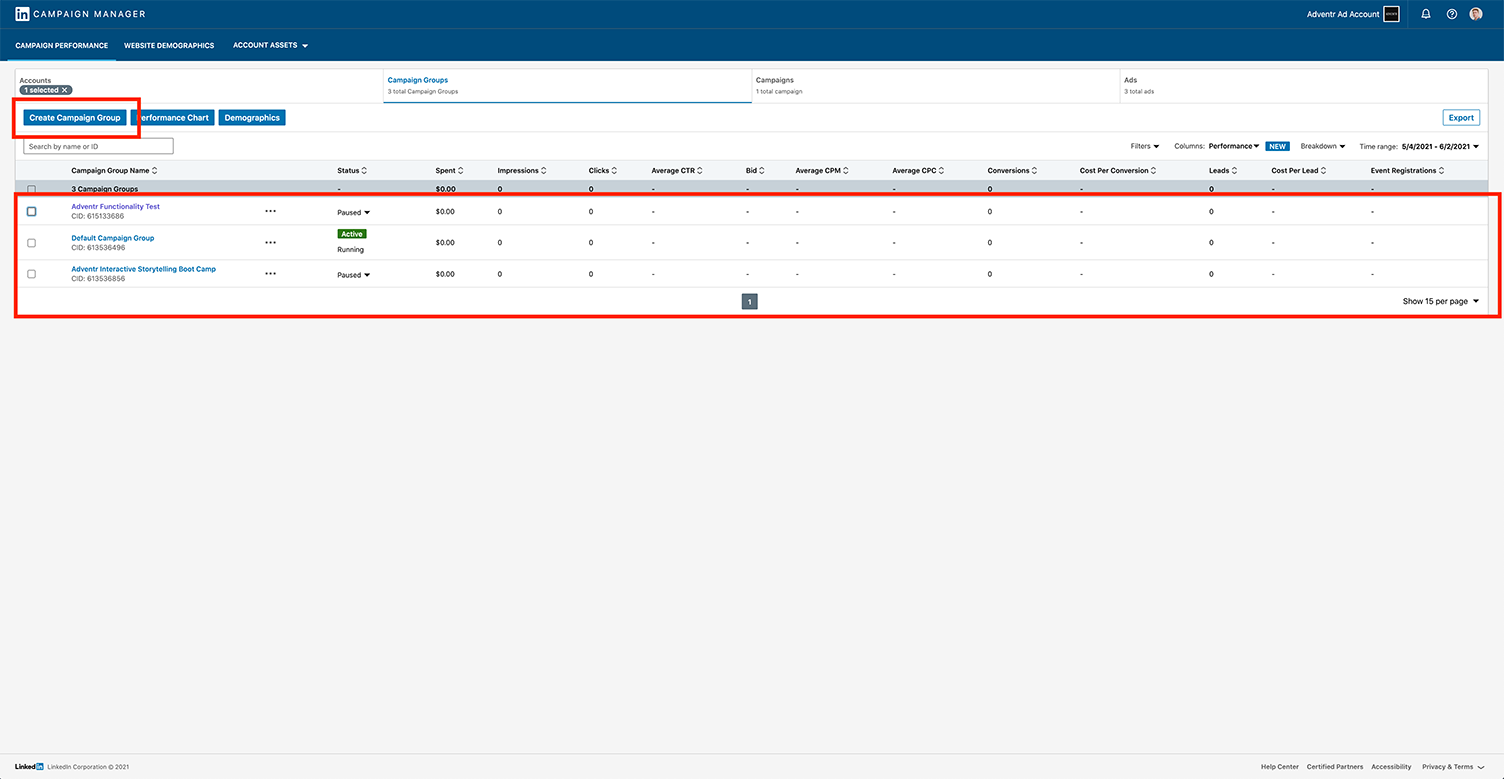Check the Default Campaign Group row checkbox
Image resolution: width=1504 pixels, height=779 pixels.
pyautogui.click(x=31, y=243)
